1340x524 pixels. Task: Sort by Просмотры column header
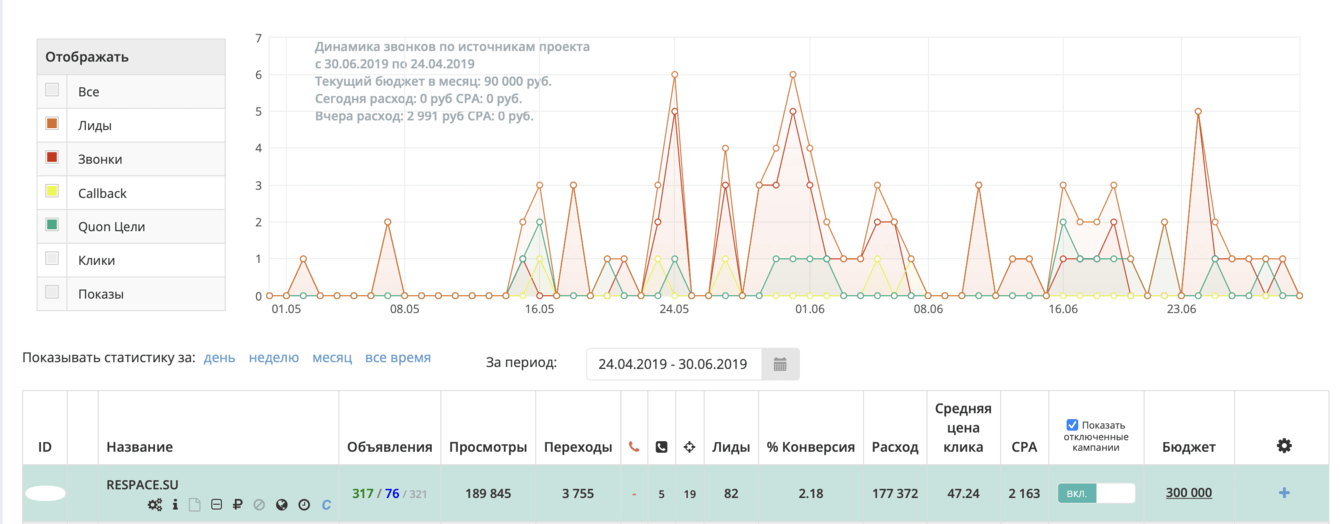[x=488, y=447]
